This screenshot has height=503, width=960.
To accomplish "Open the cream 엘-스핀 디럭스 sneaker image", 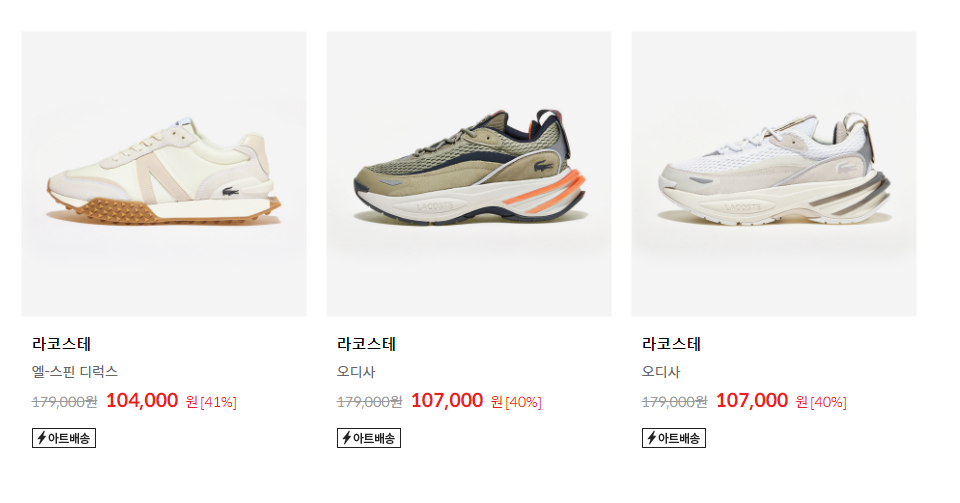I will click(x=164, y=174).
